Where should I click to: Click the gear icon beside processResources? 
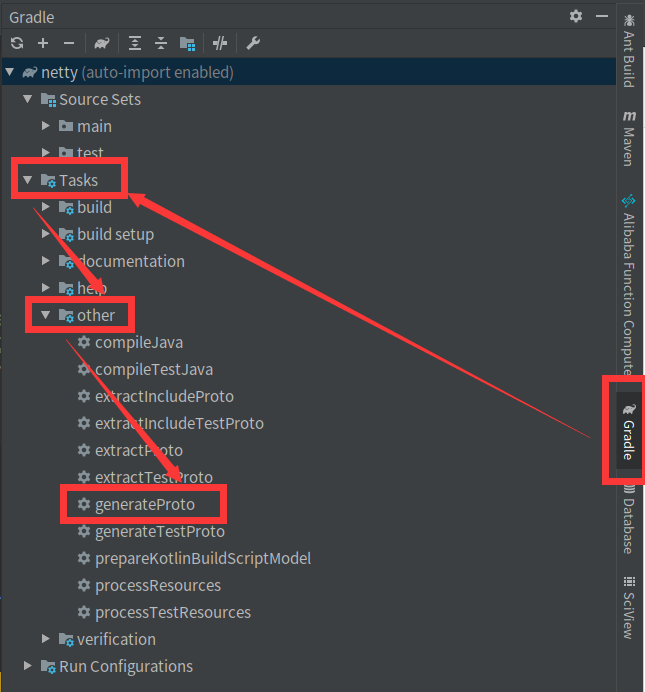(84, 585)
